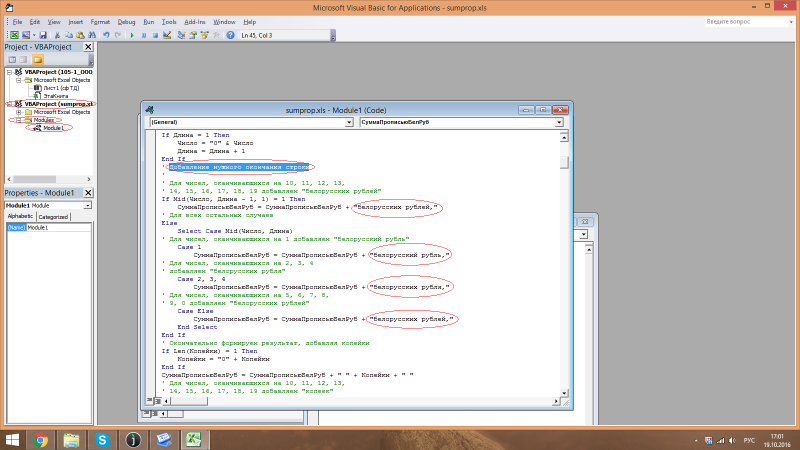Run the macro with the green play icon

[x=132, y=35]
